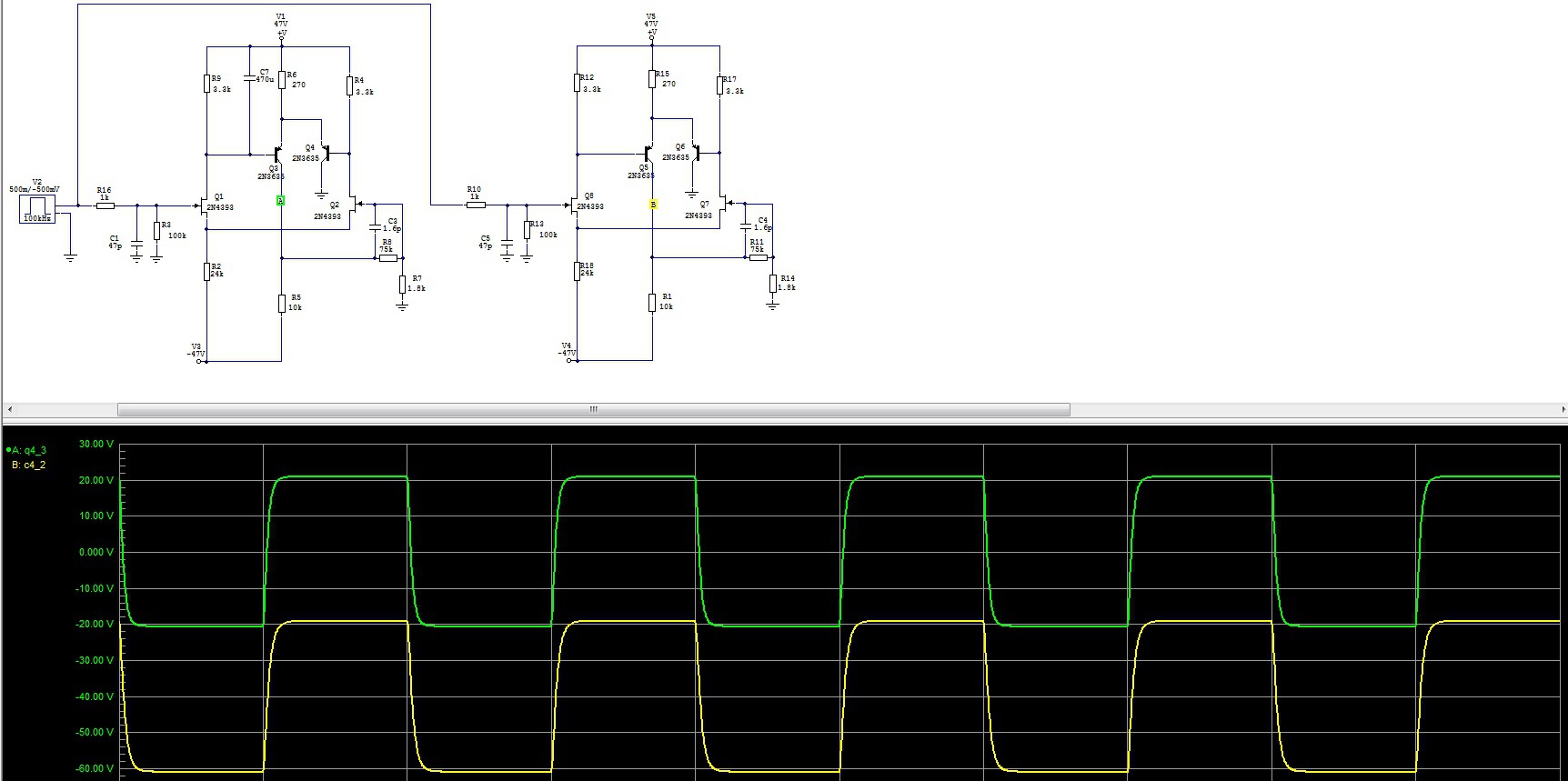
Task: Select resistor R4 symbol
Action: click(x=349, y=85)
